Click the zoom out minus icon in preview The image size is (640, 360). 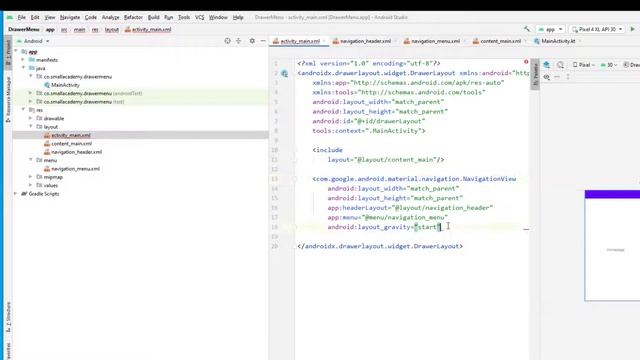[557, 77]
